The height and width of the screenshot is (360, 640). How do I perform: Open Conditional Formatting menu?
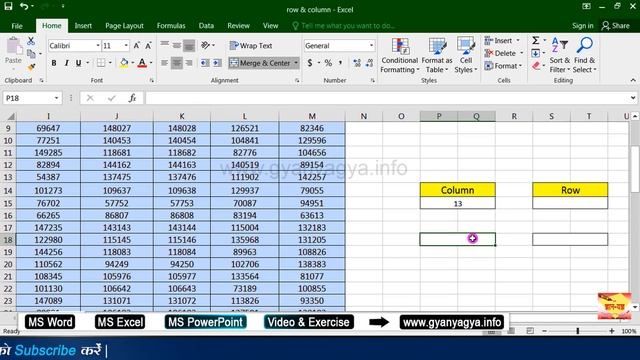(400, 56)
